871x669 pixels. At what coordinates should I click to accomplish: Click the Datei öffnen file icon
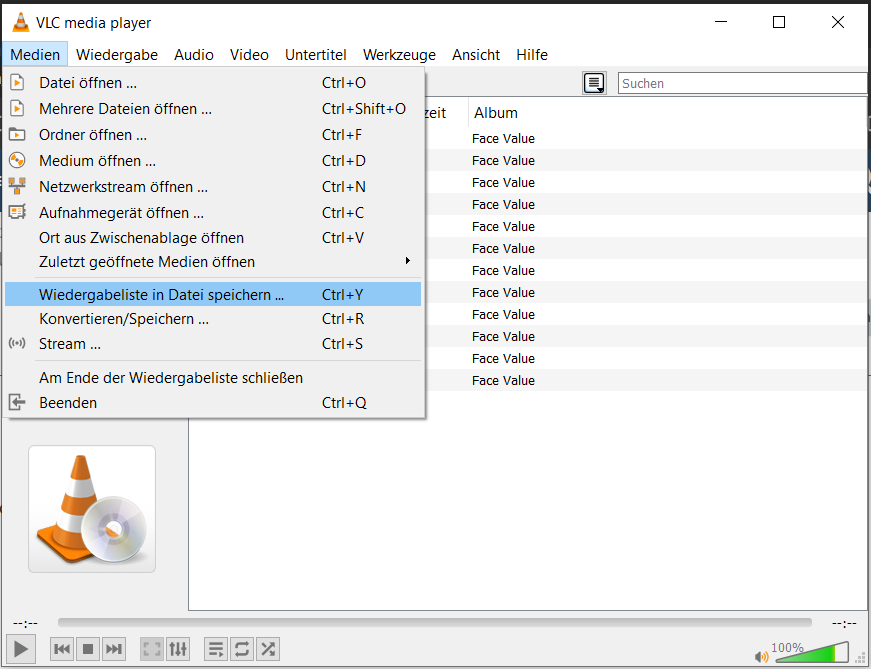[x=17, y=82]
